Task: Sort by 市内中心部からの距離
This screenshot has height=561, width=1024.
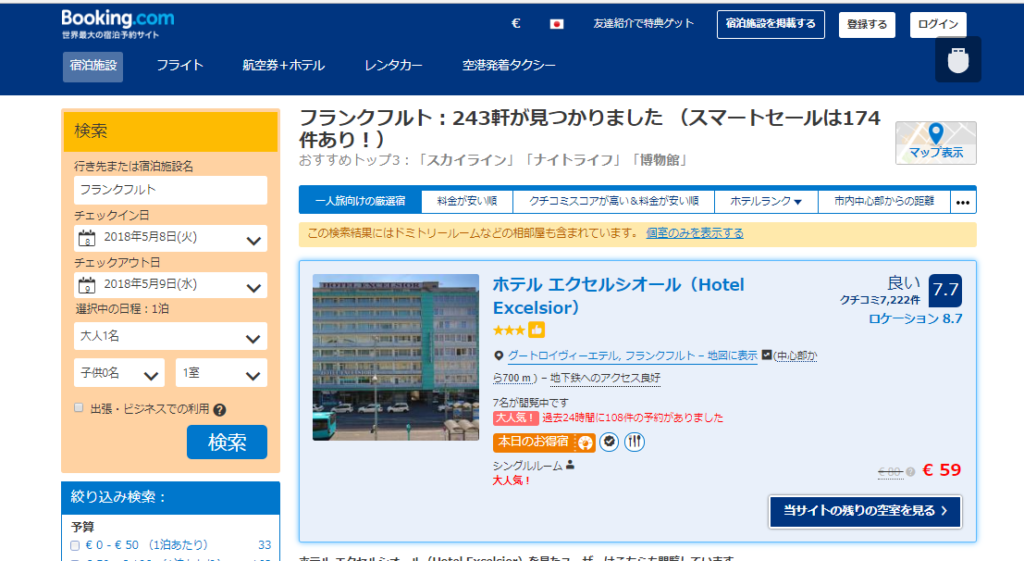Action: (x=884, y=201)
